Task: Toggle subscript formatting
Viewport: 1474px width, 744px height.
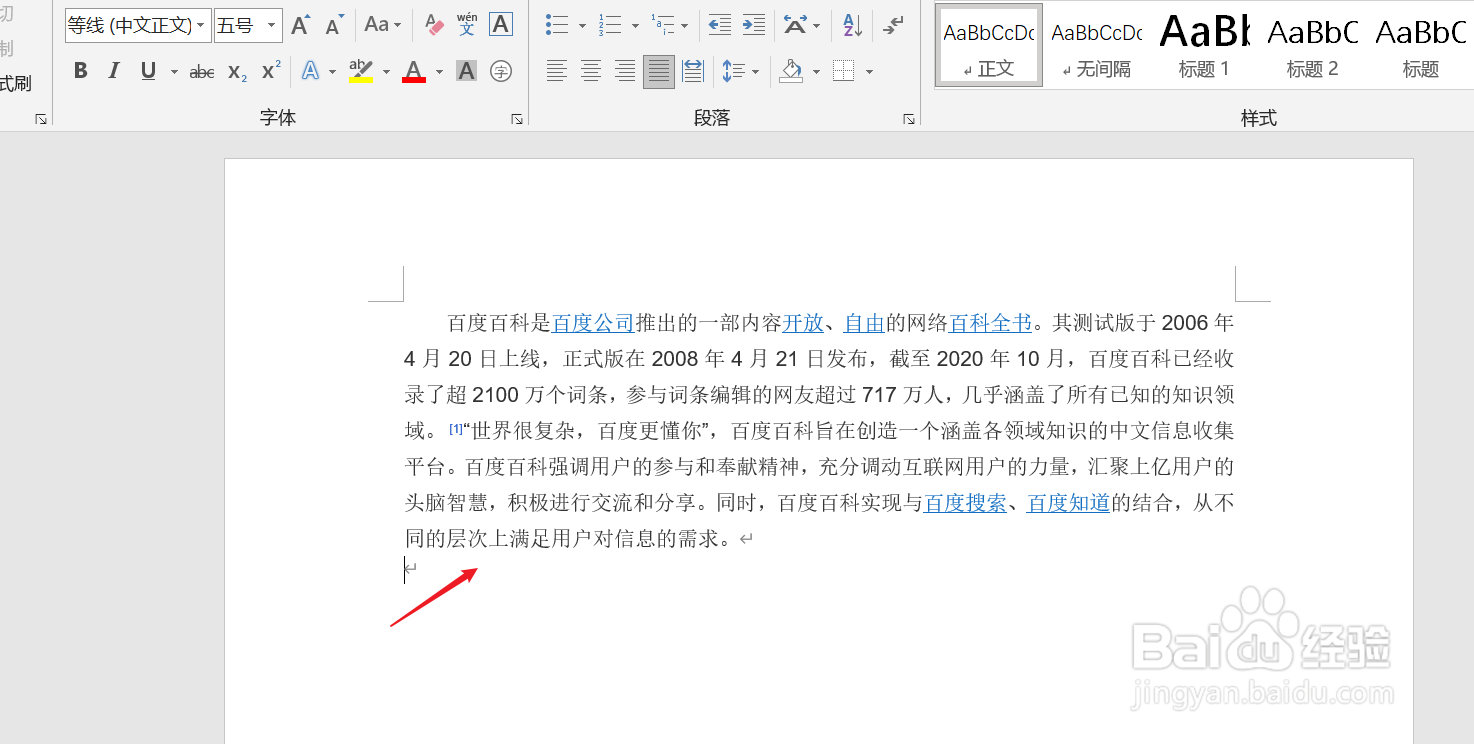Action: pyautogui.click(x=237, y=71)
